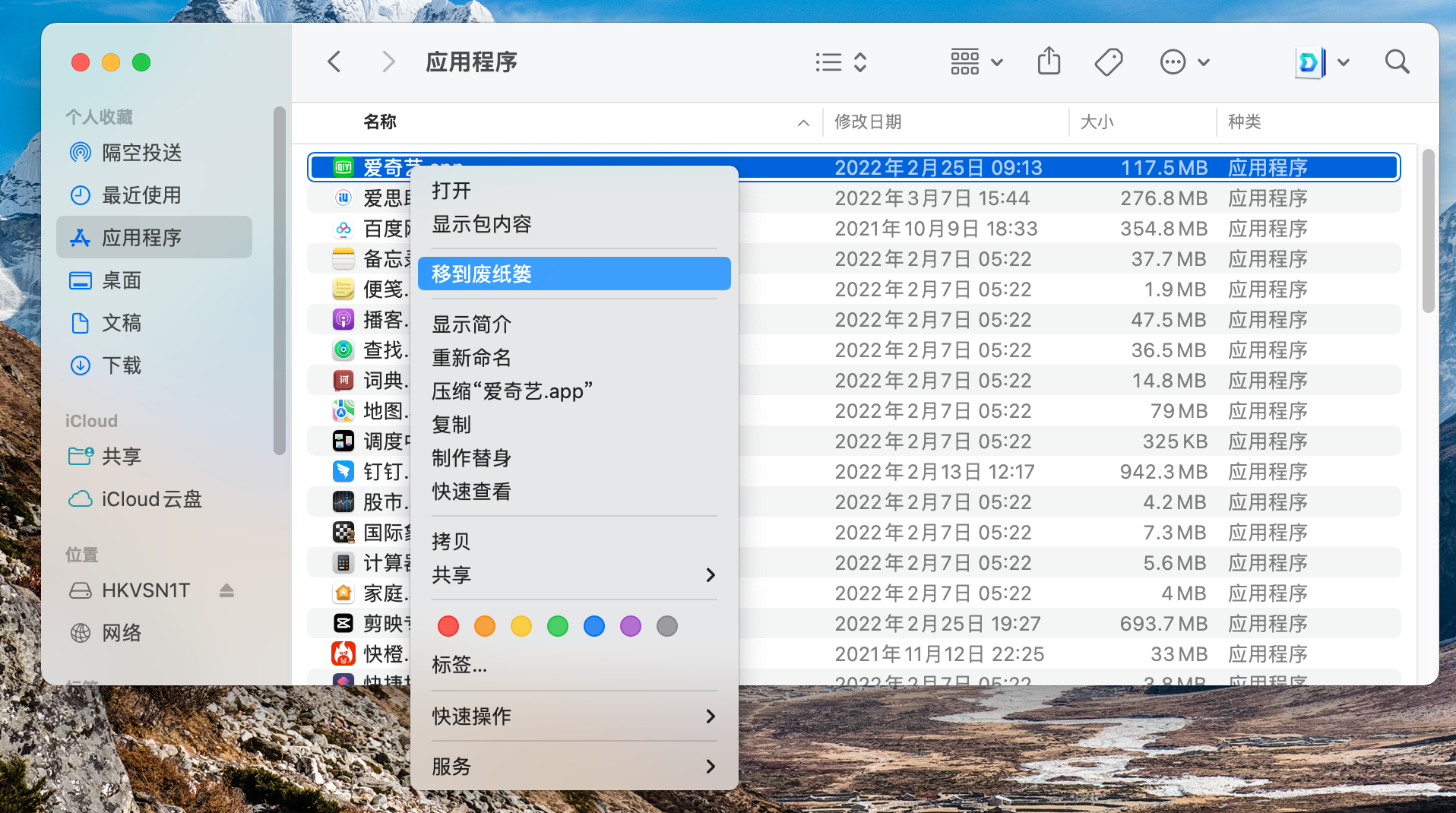Apply the gray tag color
This screenshot has height=813, width=1456.
pyautogui.click(x=667, y=626)
